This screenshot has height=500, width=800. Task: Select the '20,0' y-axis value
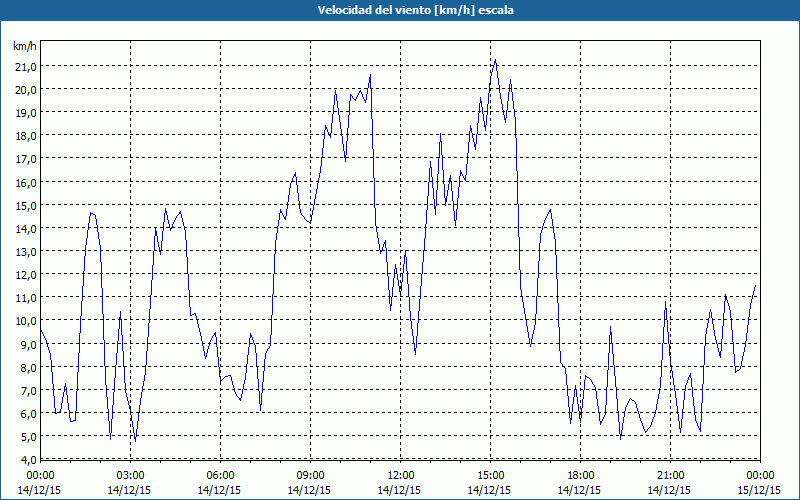[25, 90]
